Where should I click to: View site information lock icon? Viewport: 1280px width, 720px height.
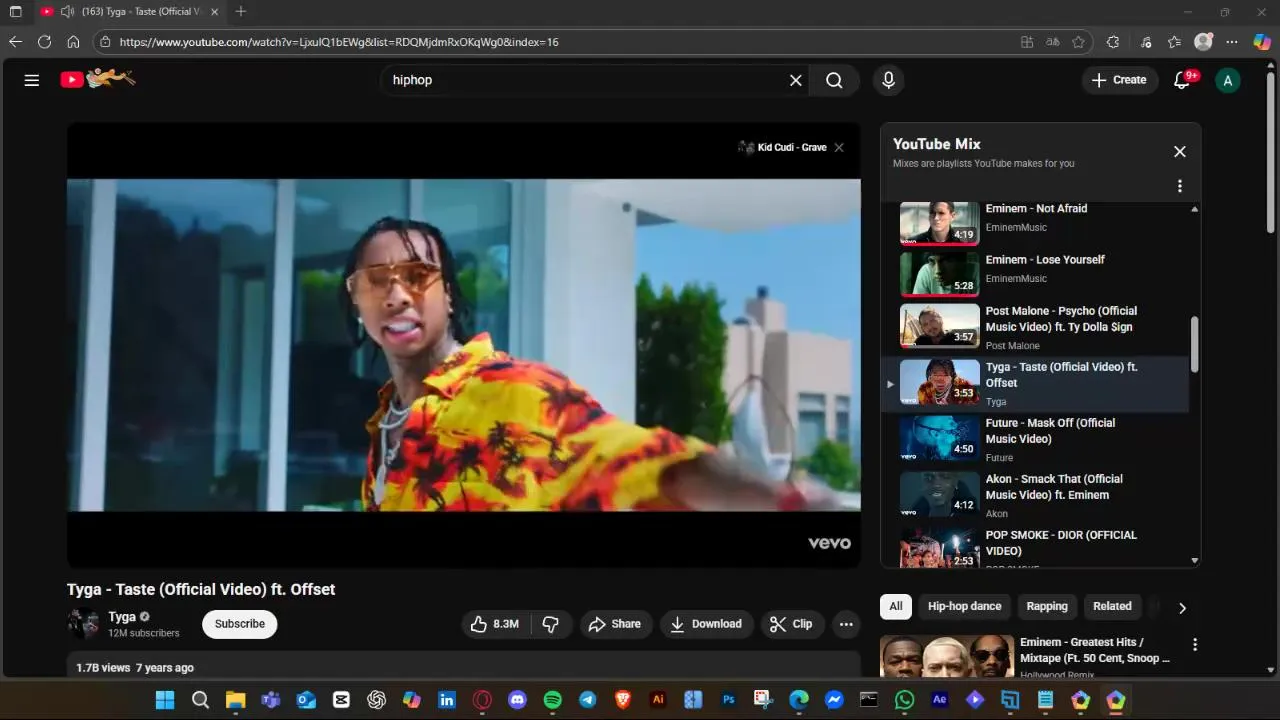pos(105,42)
